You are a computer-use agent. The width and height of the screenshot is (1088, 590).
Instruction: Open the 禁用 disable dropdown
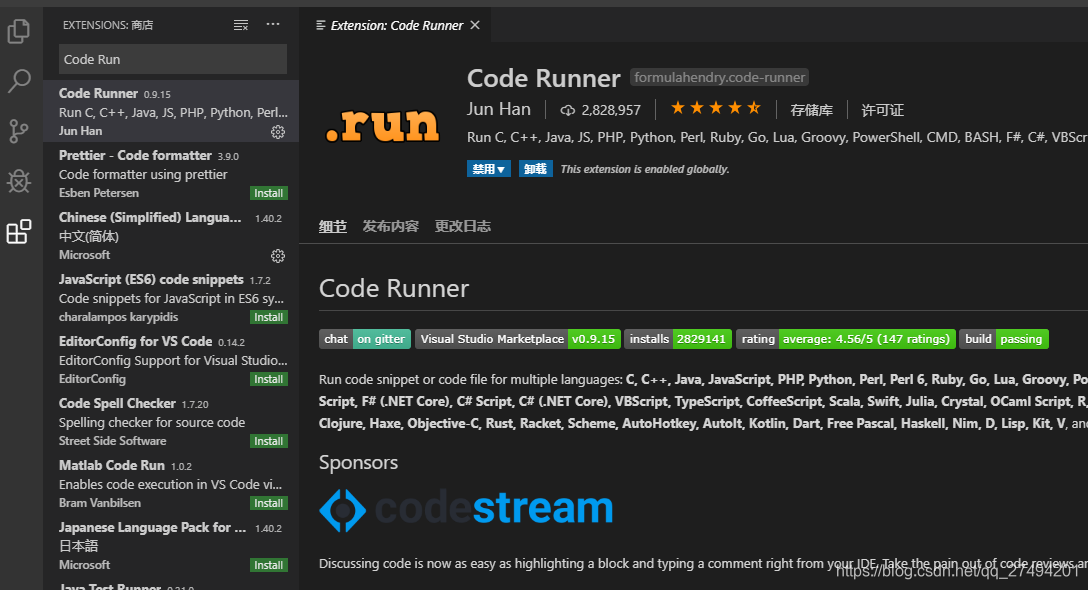tap(488, 169)
